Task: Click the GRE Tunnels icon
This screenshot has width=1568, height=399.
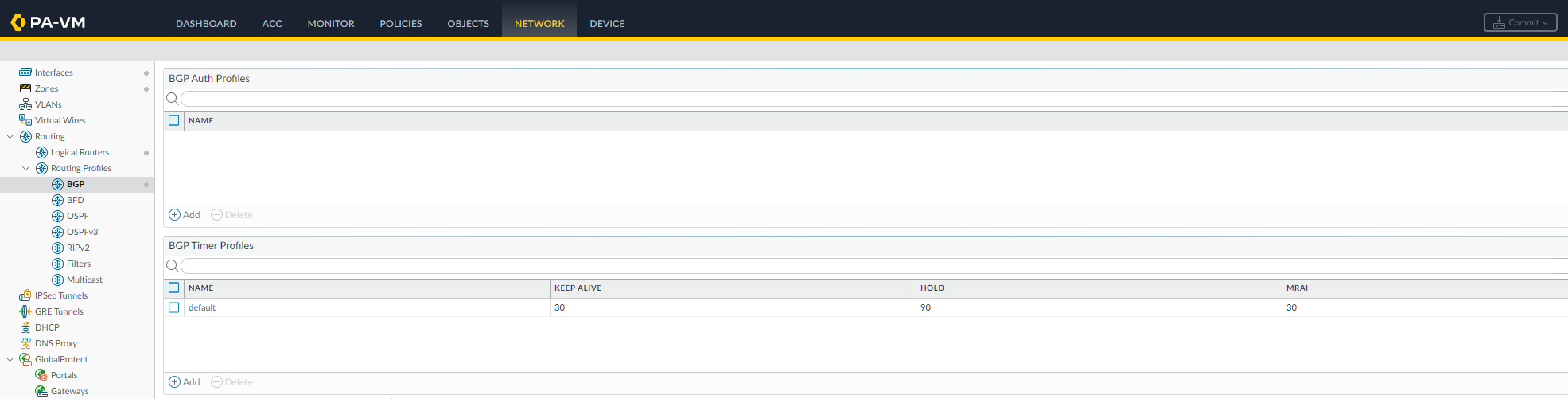Action: tap(25, 311)
